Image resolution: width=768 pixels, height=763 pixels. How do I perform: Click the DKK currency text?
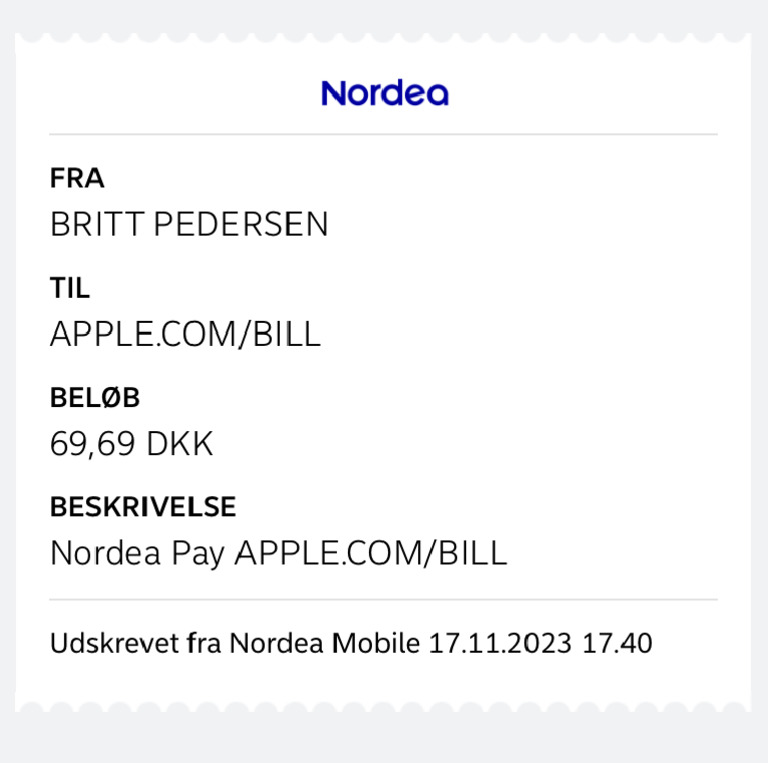pyautogui.click(x=180, y=444)
